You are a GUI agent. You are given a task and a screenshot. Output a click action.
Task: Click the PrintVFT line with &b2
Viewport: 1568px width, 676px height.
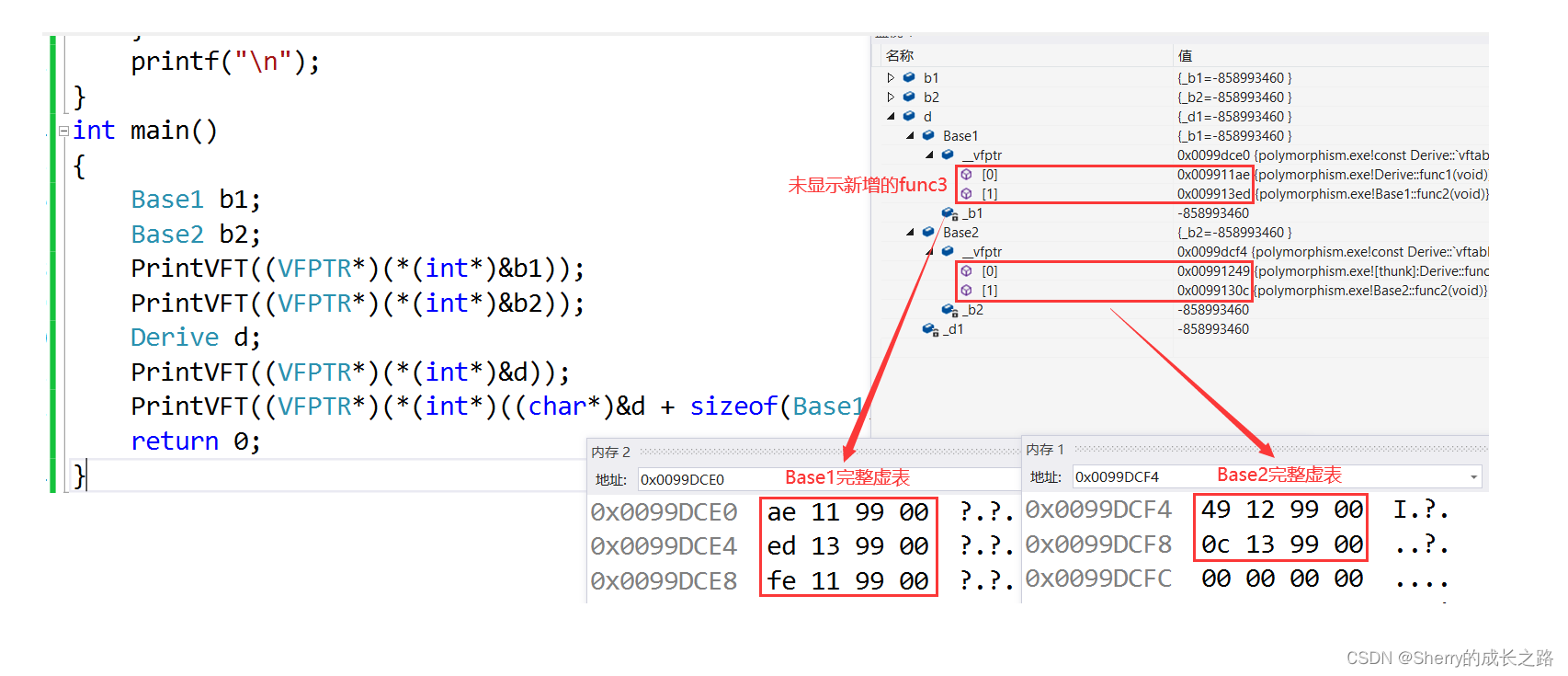pyautogui.click(x=358, y=304)
